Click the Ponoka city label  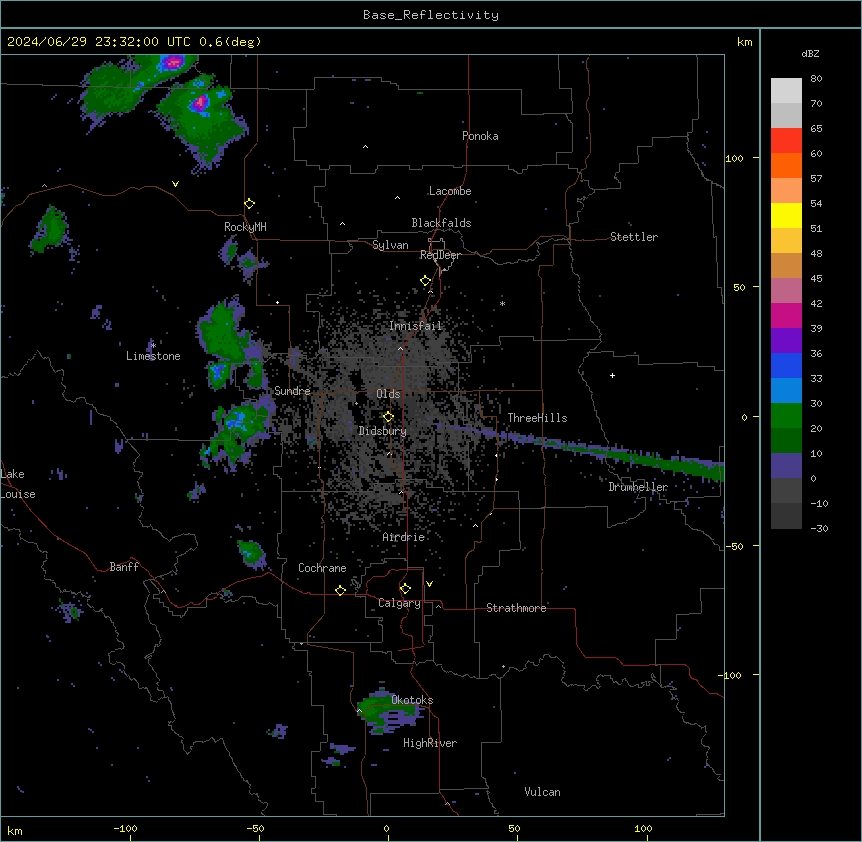pos(480,136)
